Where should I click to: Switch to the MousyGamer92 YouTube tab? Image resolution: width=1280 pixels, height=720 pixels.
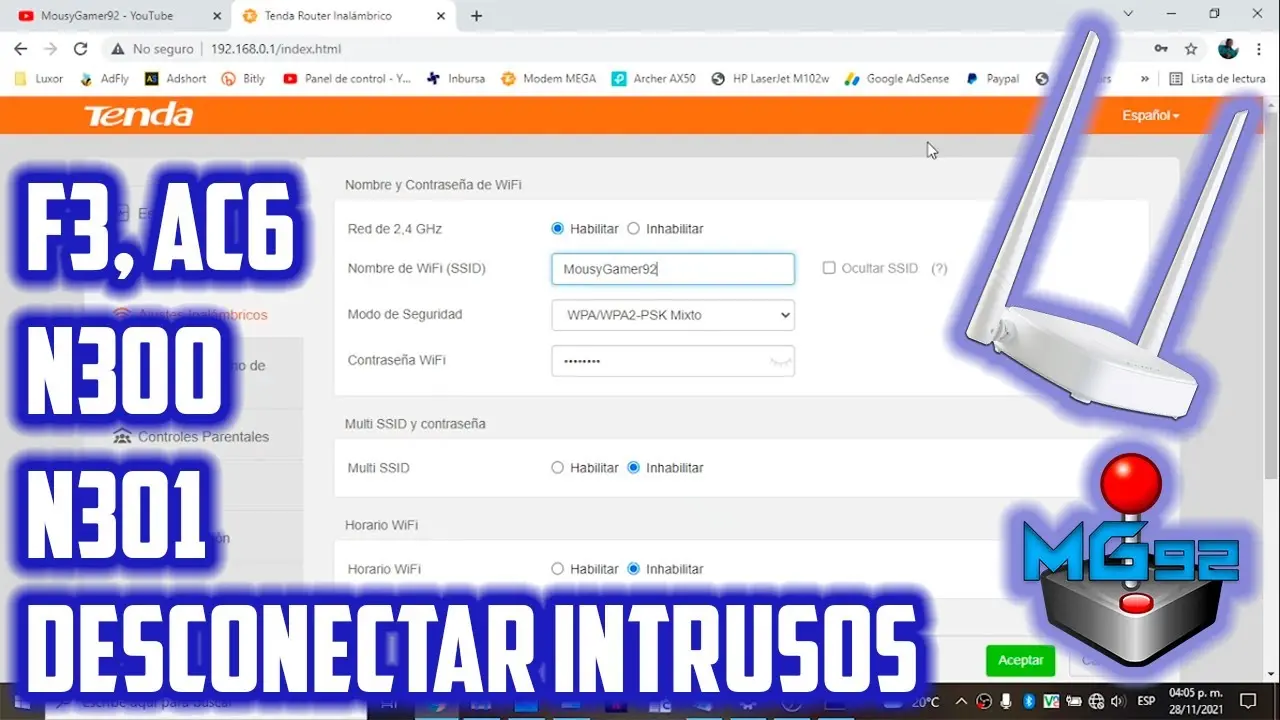[117, 16]
